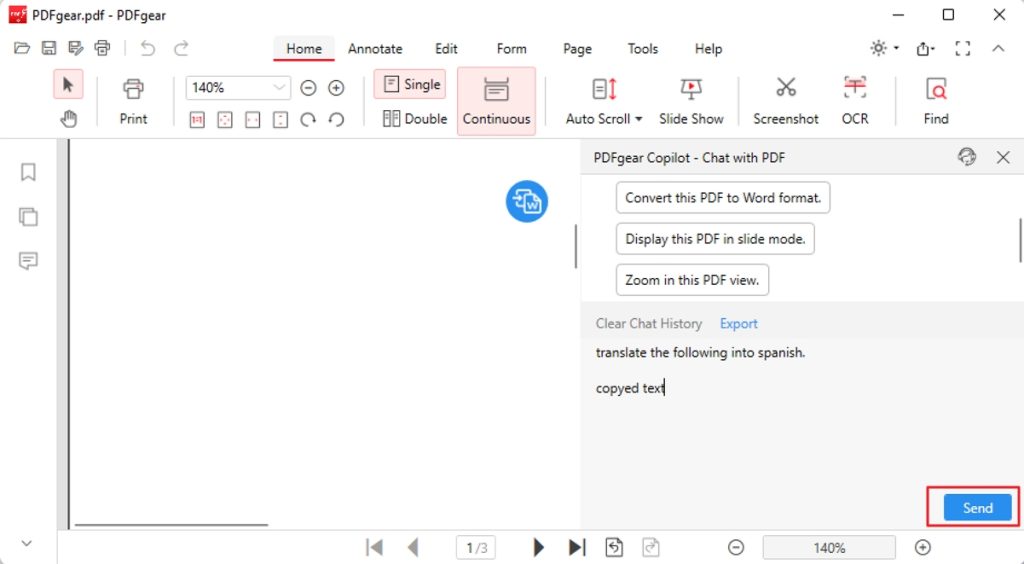This screenshot has width=1024, height=564.
Task: Open the theme brightness dropdown
Action: tap(884, 48)
